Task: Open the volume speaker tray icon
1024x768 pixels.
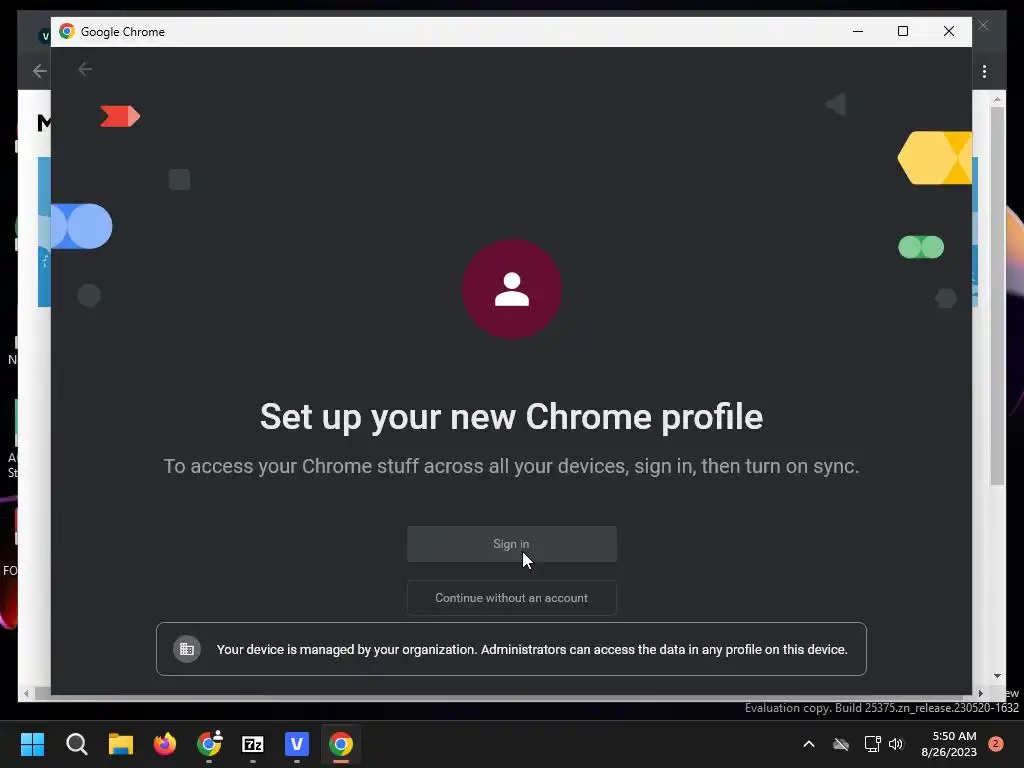Action: point(896,744)
